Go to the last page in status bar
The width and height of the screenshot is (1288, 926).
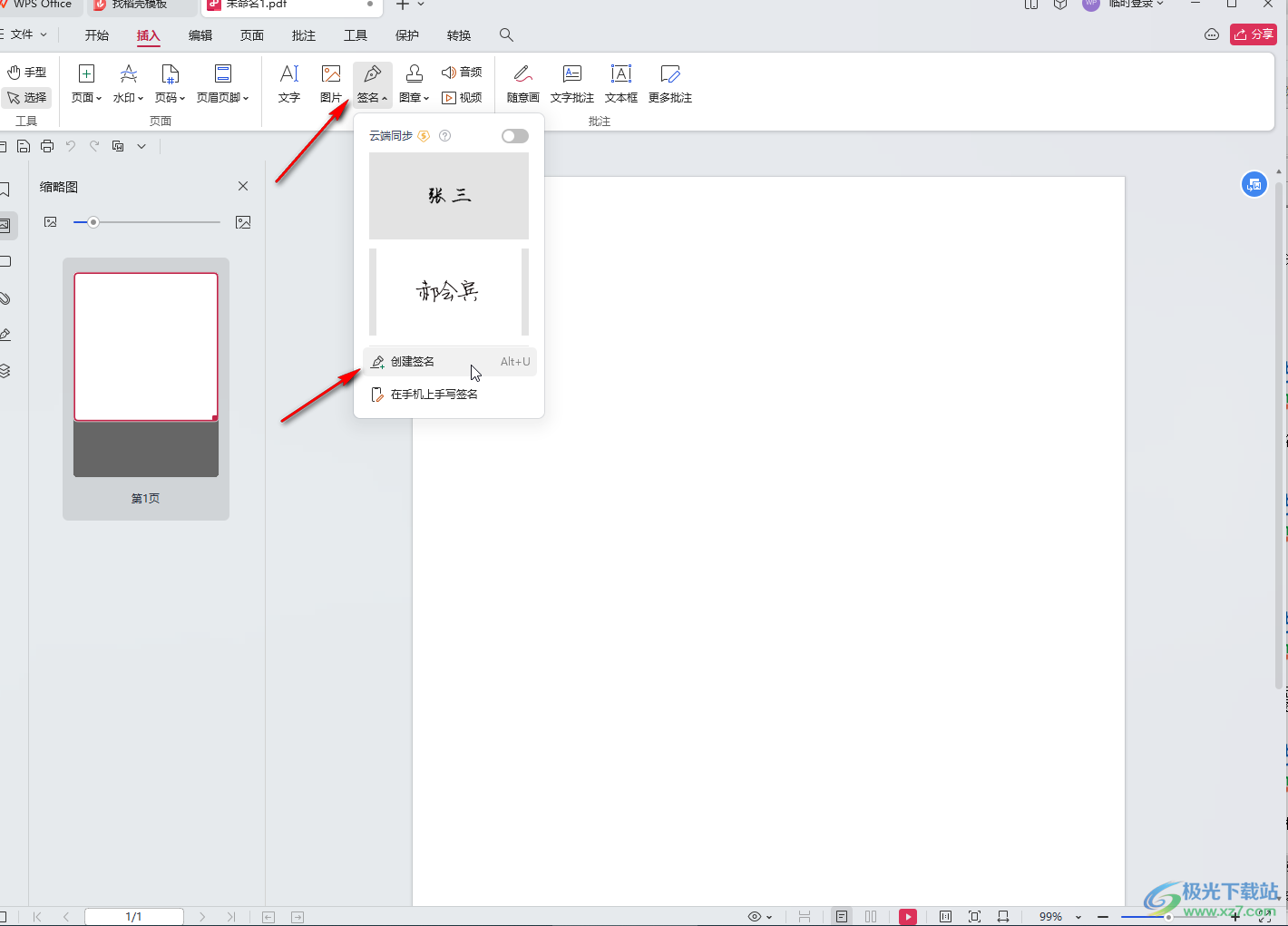231,917
